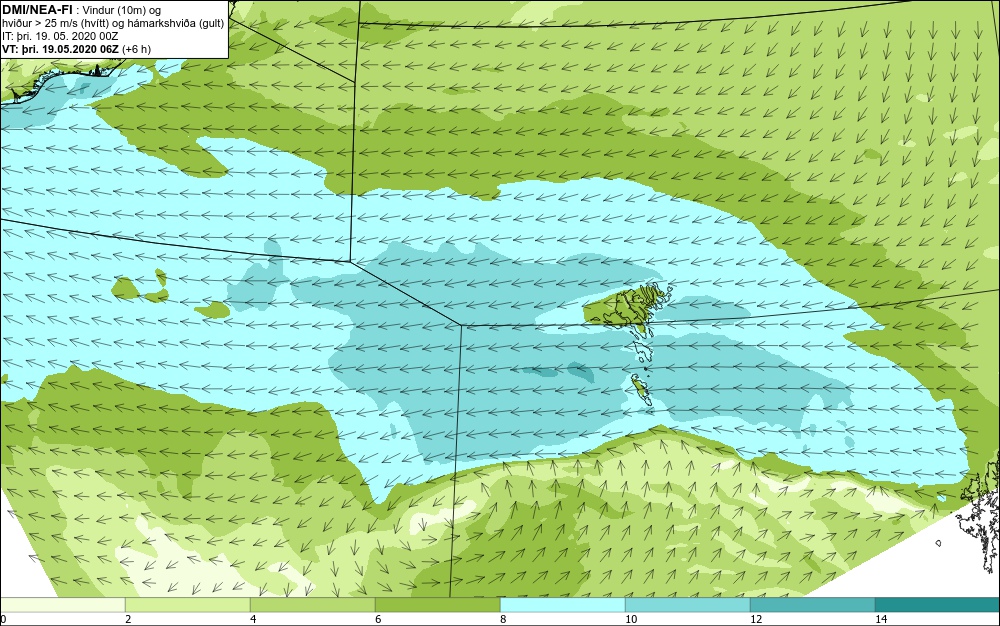Click the southern Faroe island Suðuroy
The image size is (1000, 626).
(x=640, y=390)
